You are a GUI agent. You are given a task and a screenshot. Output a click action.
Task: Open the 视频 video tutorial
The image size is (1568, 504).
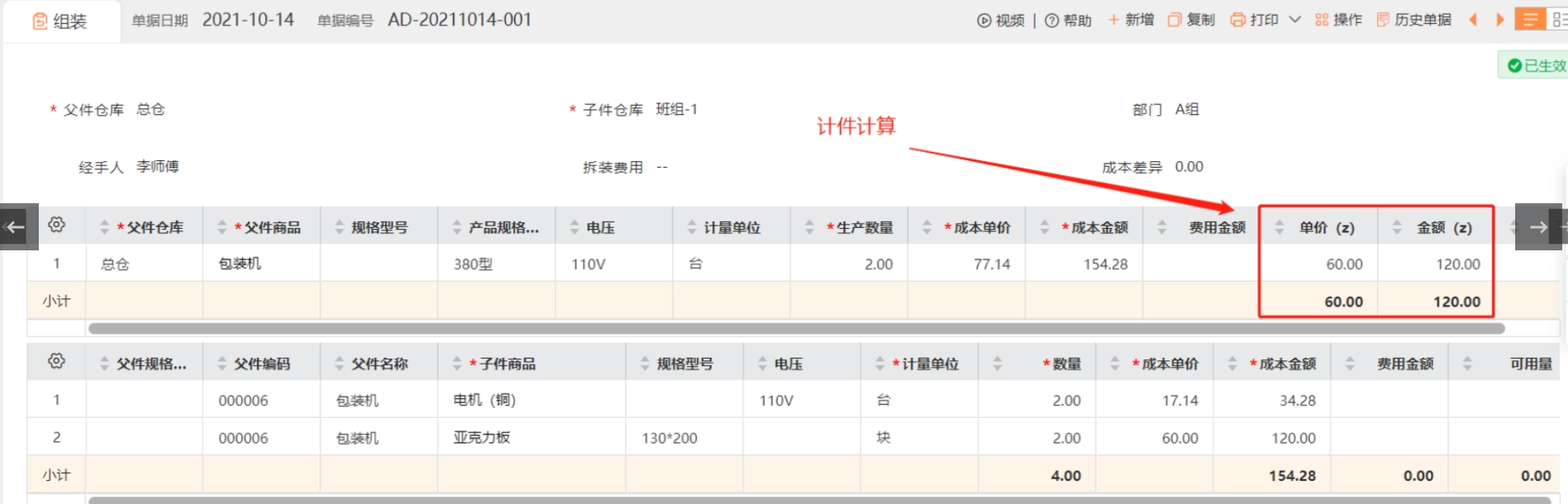(x=1000, y=21)
